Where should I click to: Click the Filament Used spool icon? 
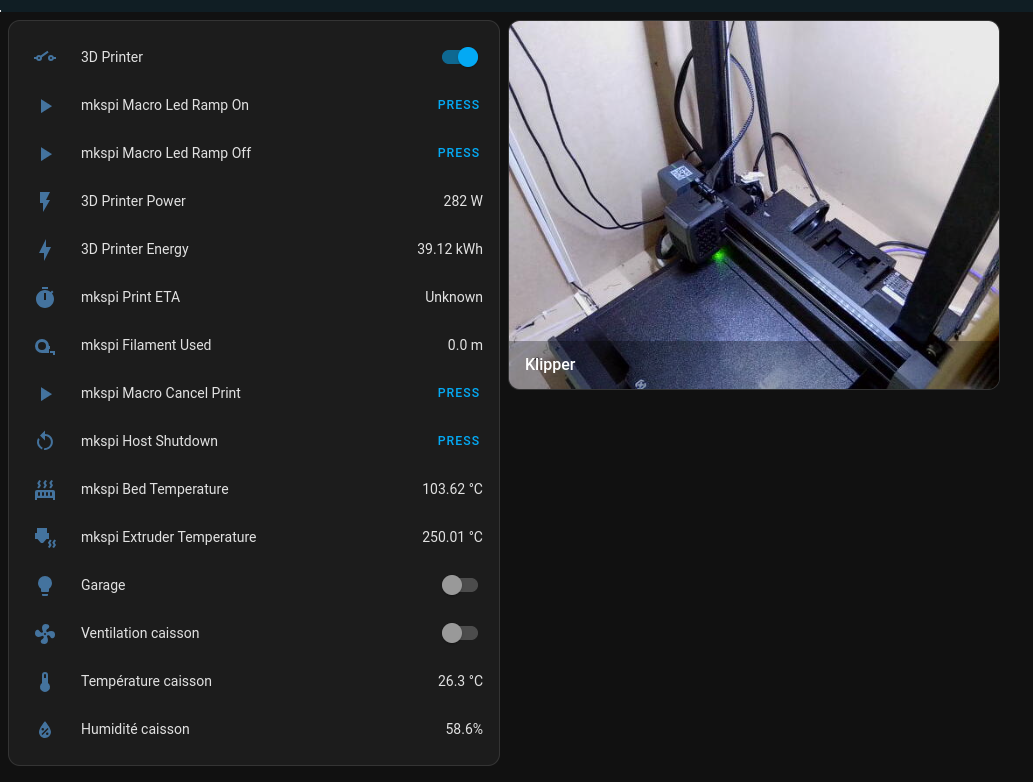(x=45, y=346)
